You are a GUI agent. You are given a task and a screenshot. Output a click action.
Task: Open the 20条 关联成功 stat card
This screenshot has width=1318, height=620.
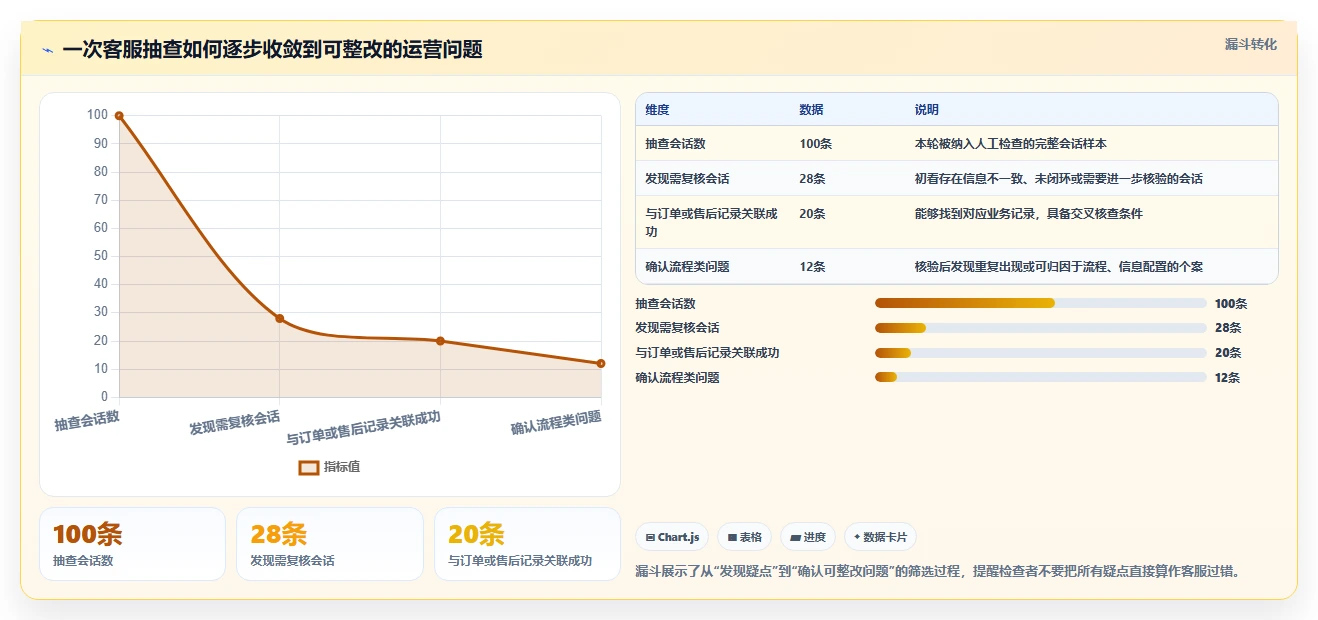click(527, 544)
